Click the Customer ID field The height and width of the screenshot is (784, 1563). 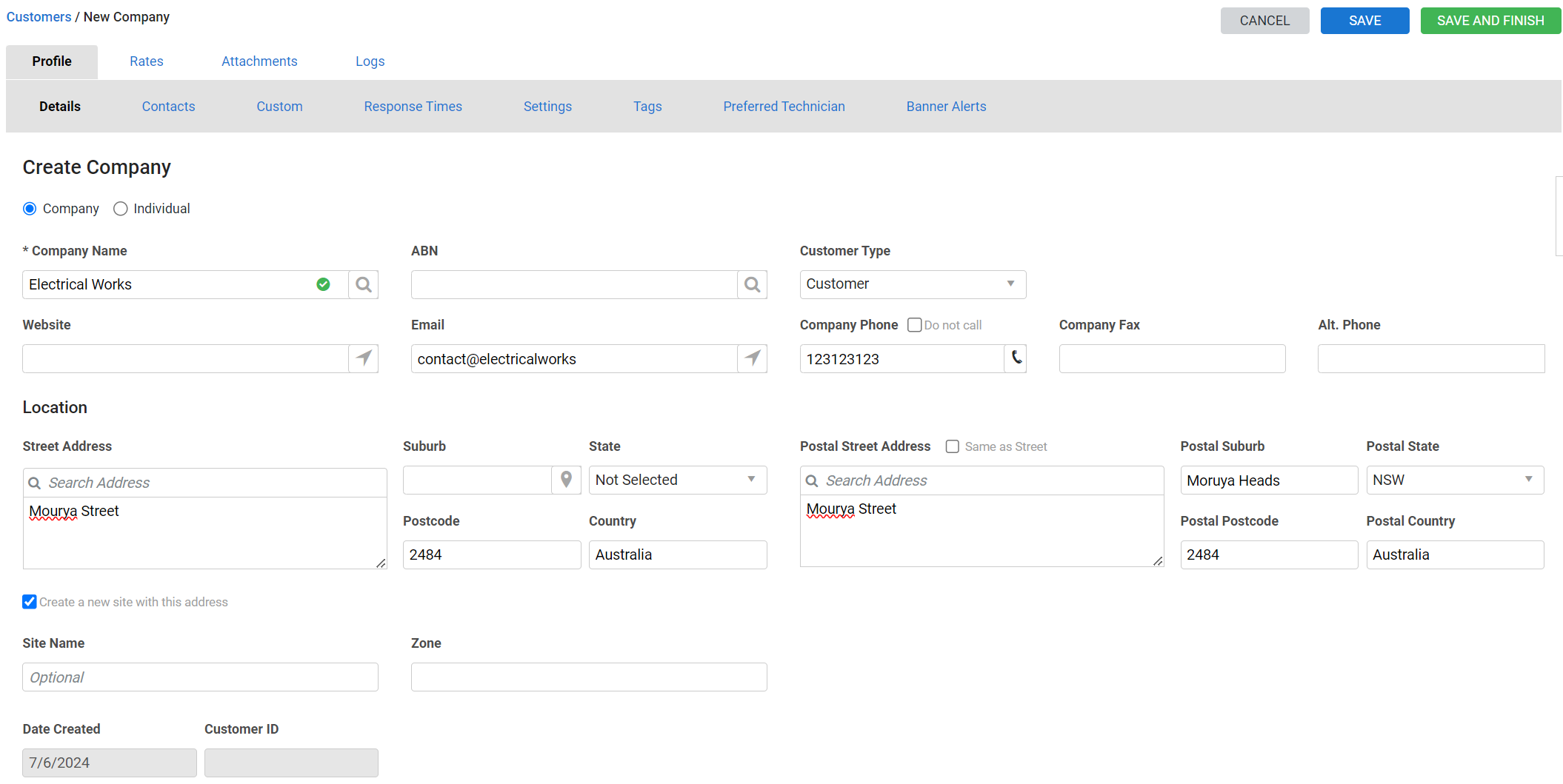(x=291, y=763)
